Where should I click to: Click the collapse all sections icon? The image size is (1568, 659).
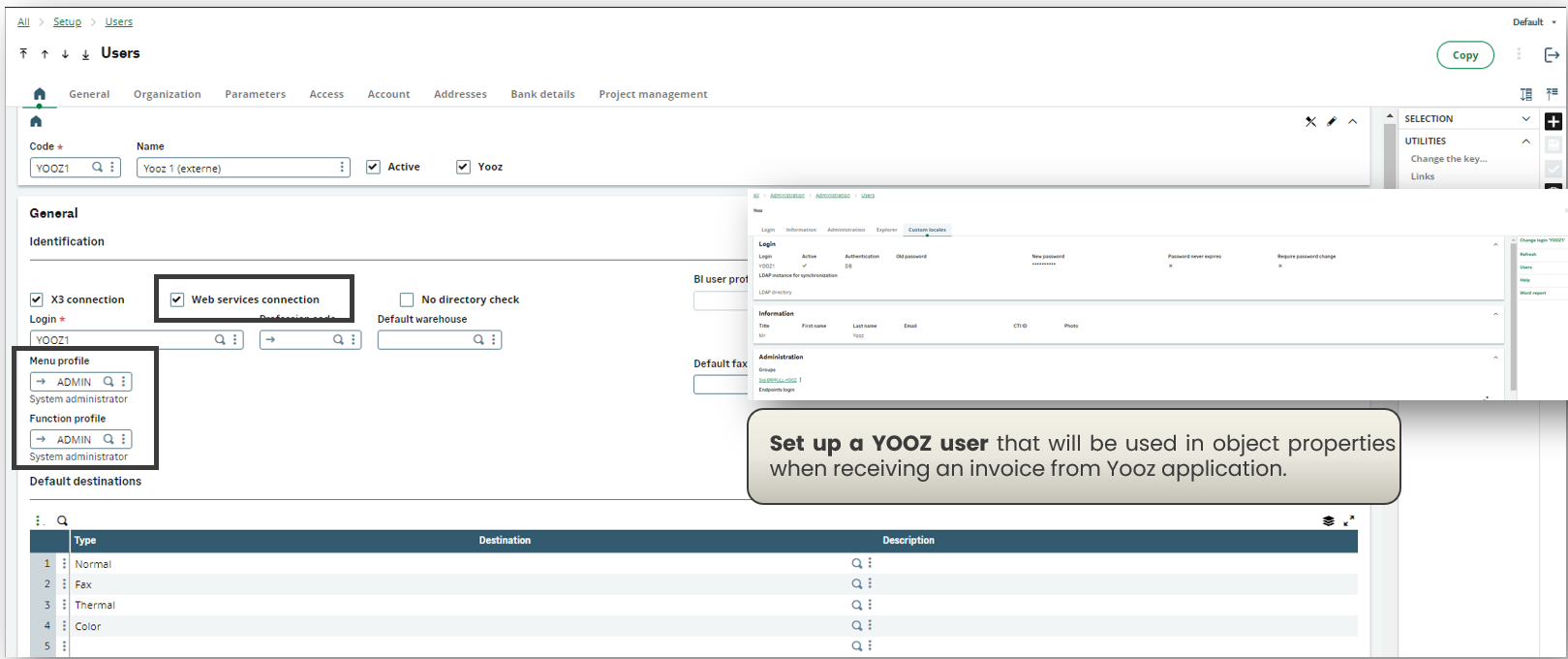(x=1552, y=93)
